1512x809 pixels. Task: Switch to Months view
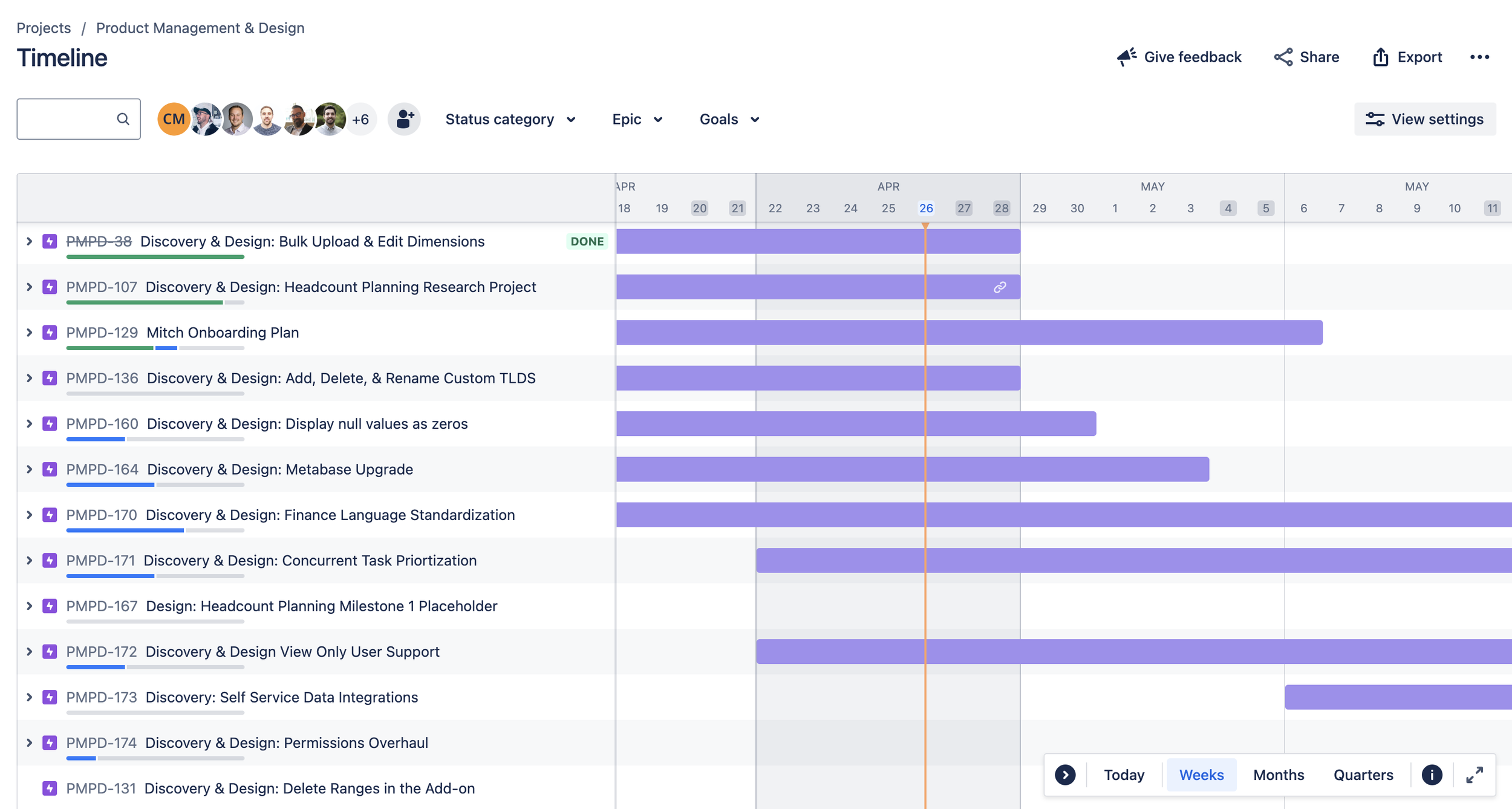(1279, 775)
